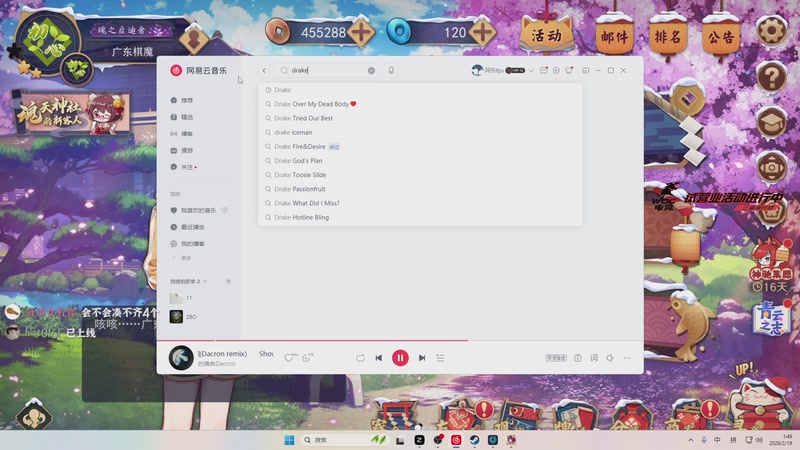Add current song to playlist icon
800x450 pixels.
click(578, 358)
